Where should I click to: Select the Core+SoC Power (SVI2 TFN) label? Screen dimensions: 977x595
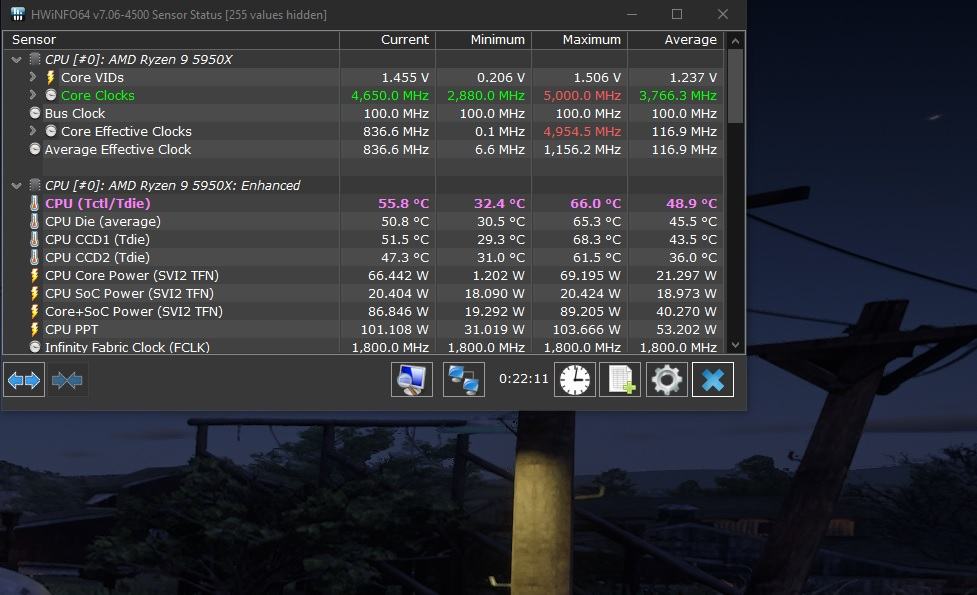(x=133, y=312)
